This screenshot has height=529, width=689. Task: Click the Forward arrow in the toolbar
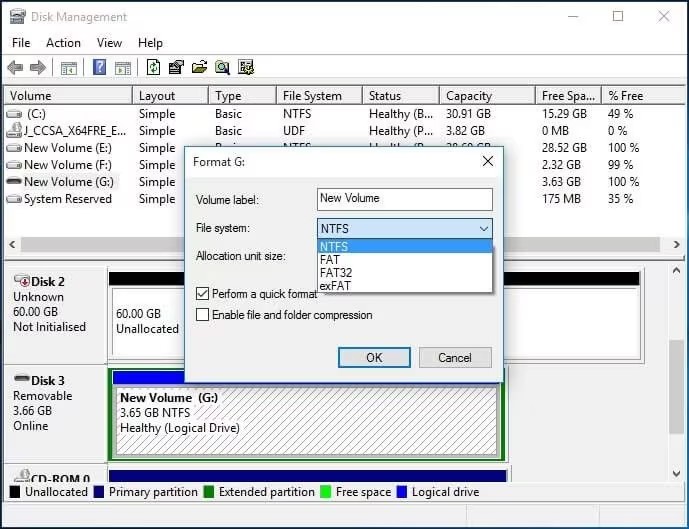coord(38,68)
